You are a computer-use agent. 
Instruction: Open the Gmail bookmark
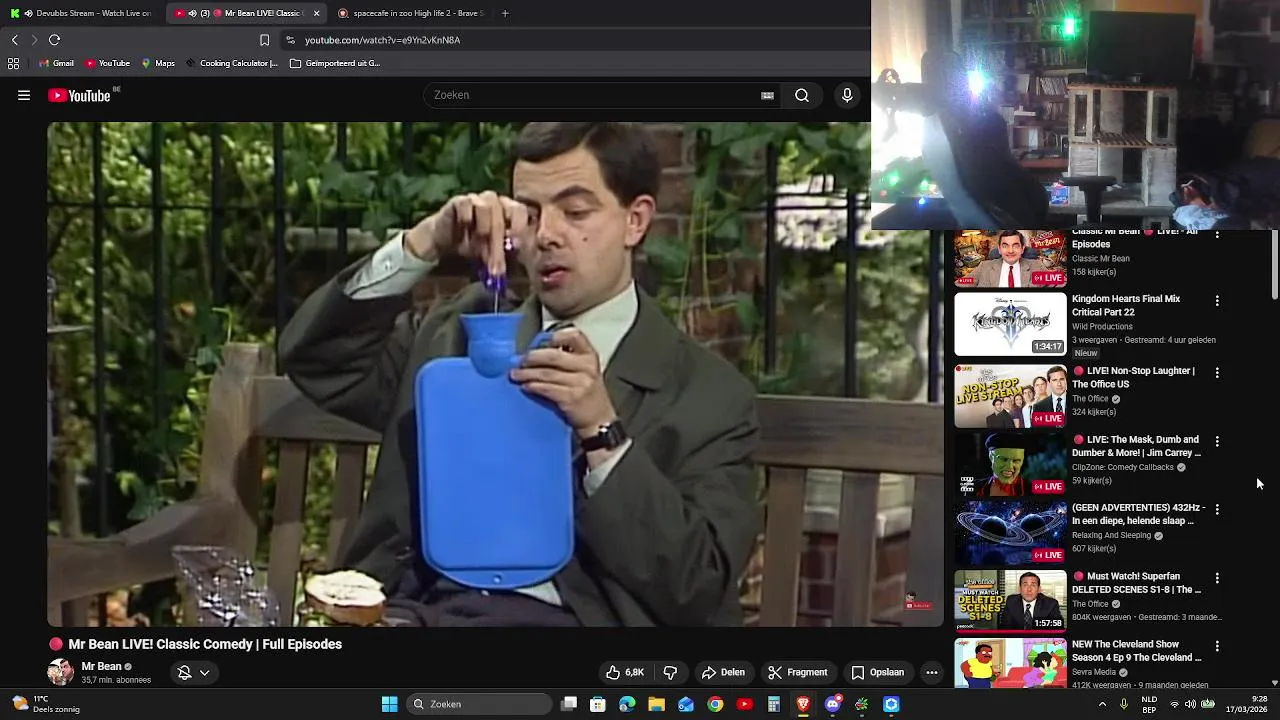click(x=56, y=63)
